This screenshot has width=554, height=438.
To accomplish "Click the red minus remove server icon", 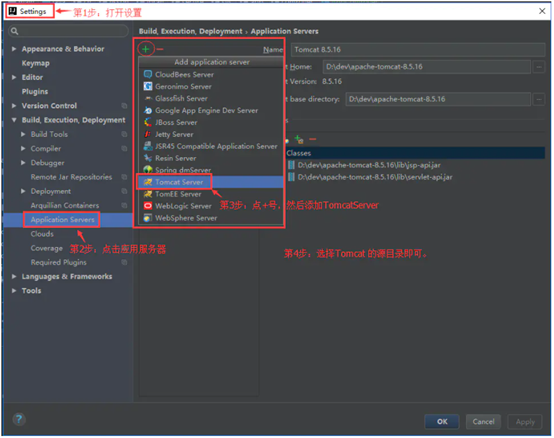I will [160, 49].
